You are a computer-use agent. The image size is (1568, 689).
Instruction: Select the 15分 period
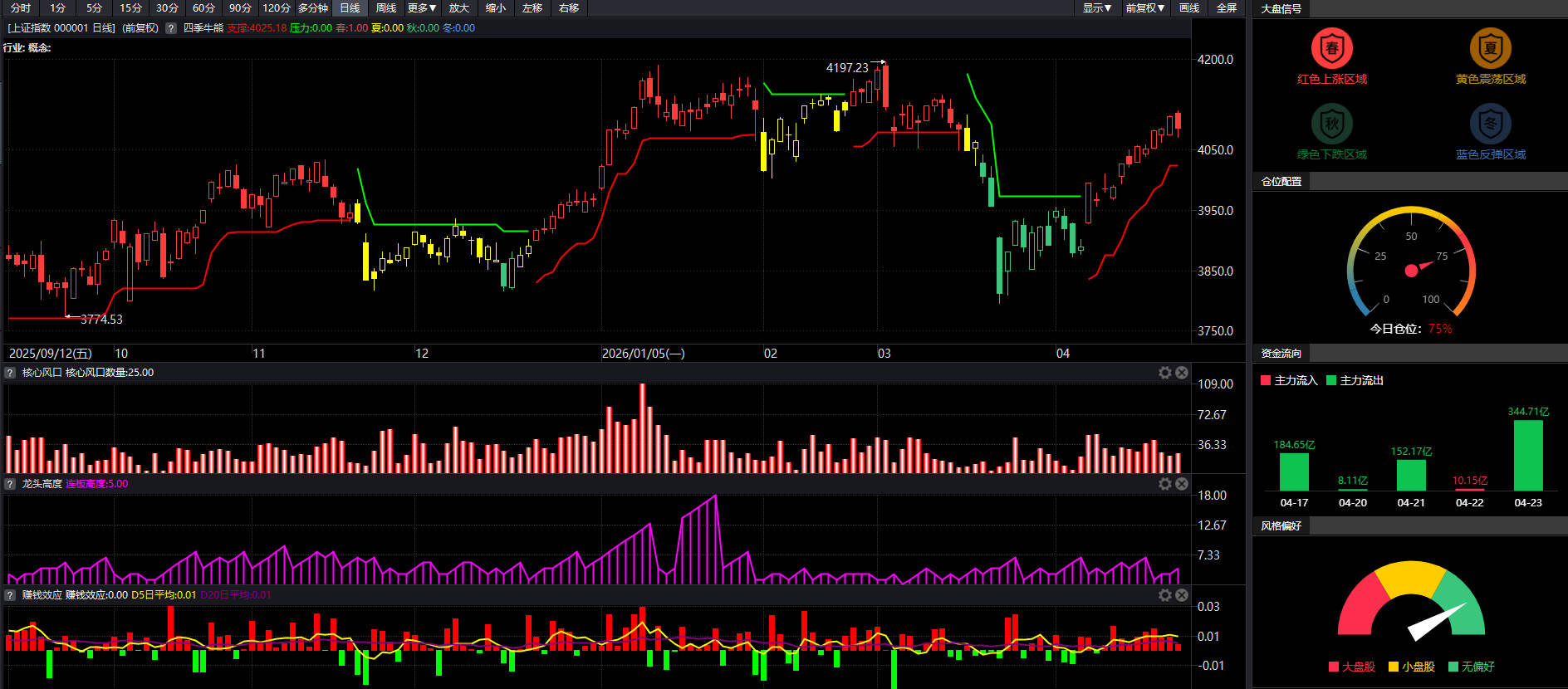[130, 8]
